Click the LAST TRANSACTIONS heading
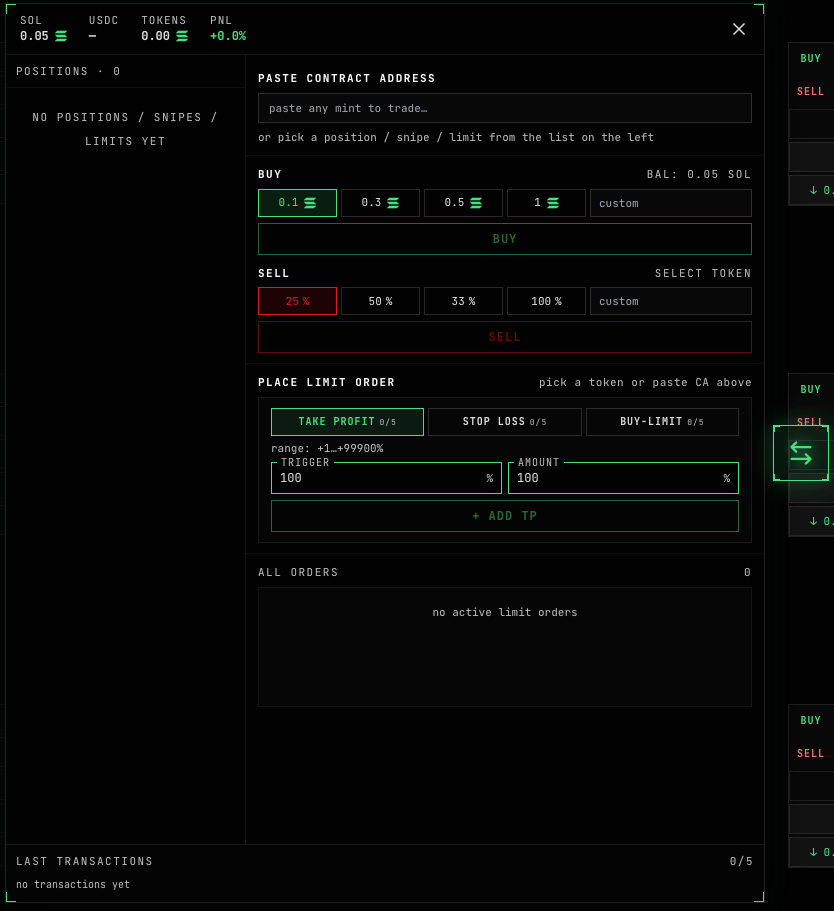 (x=84, y=861)
